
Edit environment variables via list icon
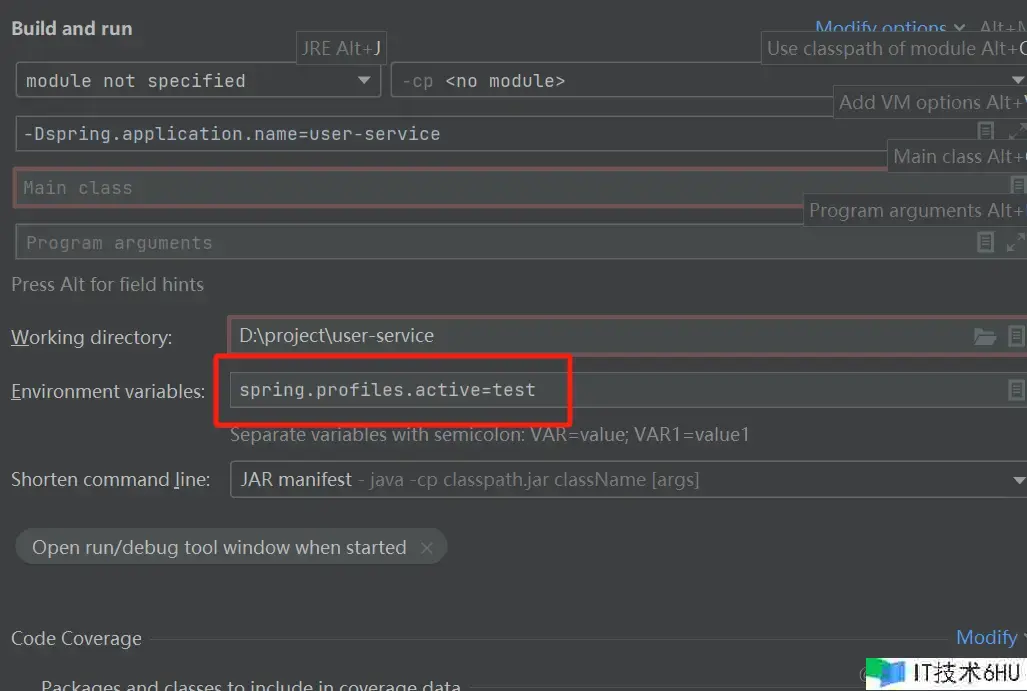[1016, 390]
